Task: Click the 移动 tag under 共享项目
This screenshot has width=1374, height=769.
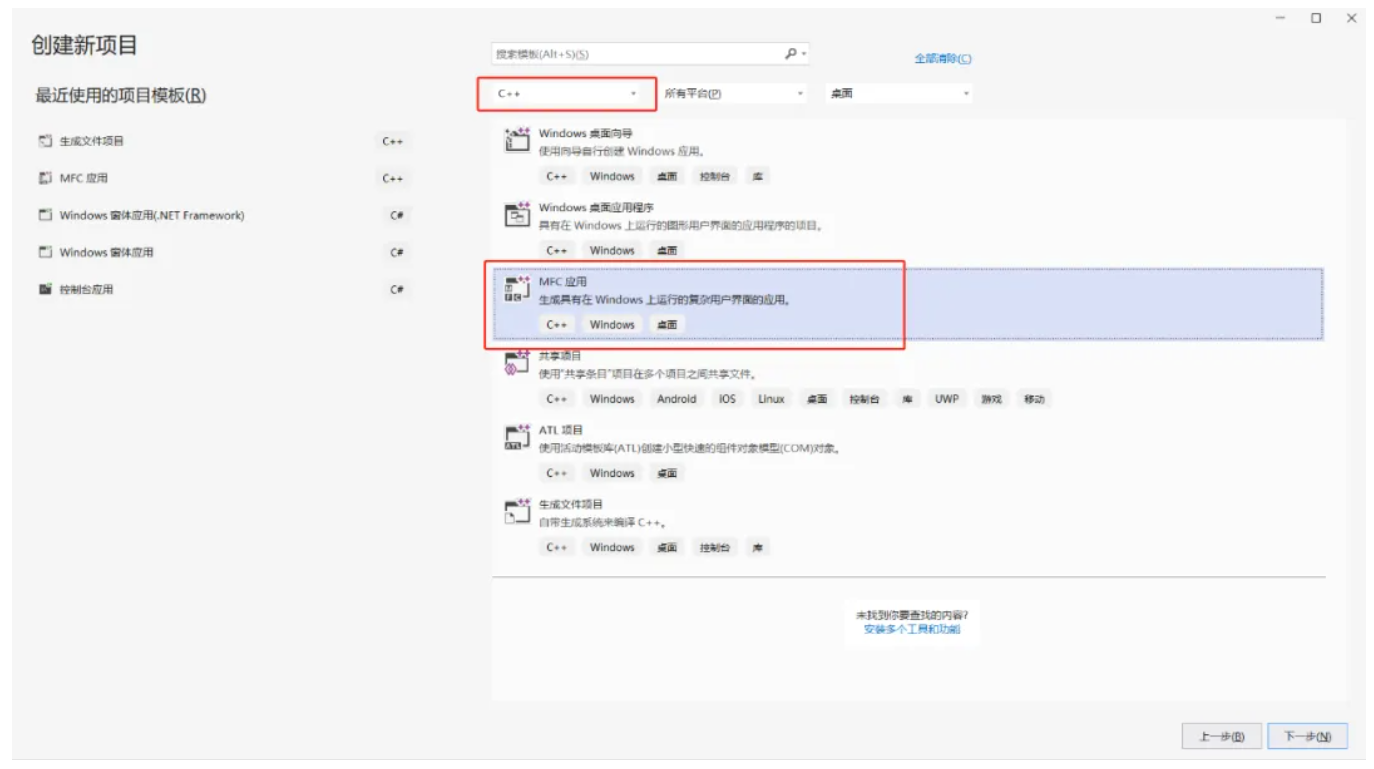Action: click(1034, 399)
